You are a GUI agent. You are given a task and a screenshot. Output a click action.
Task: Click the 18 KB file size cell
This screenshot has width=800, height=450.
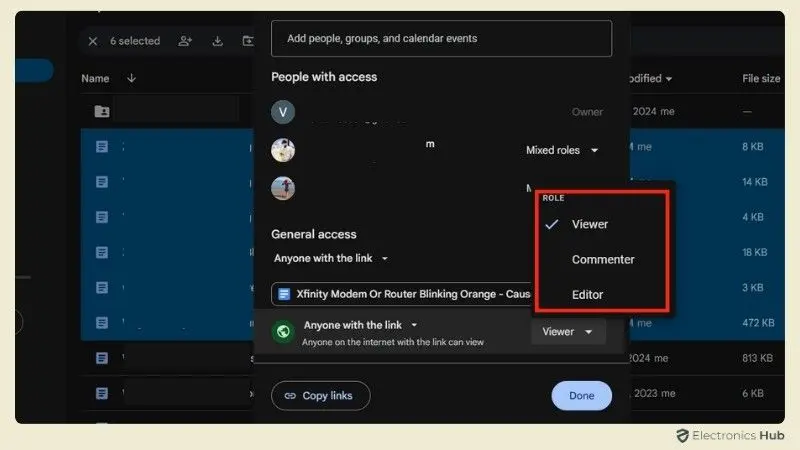(x=755, y=252)
